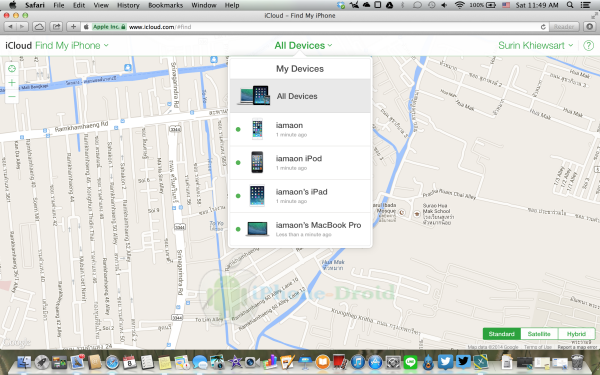
Task: Click the Share toolbar button
Action: click(56, 26)
